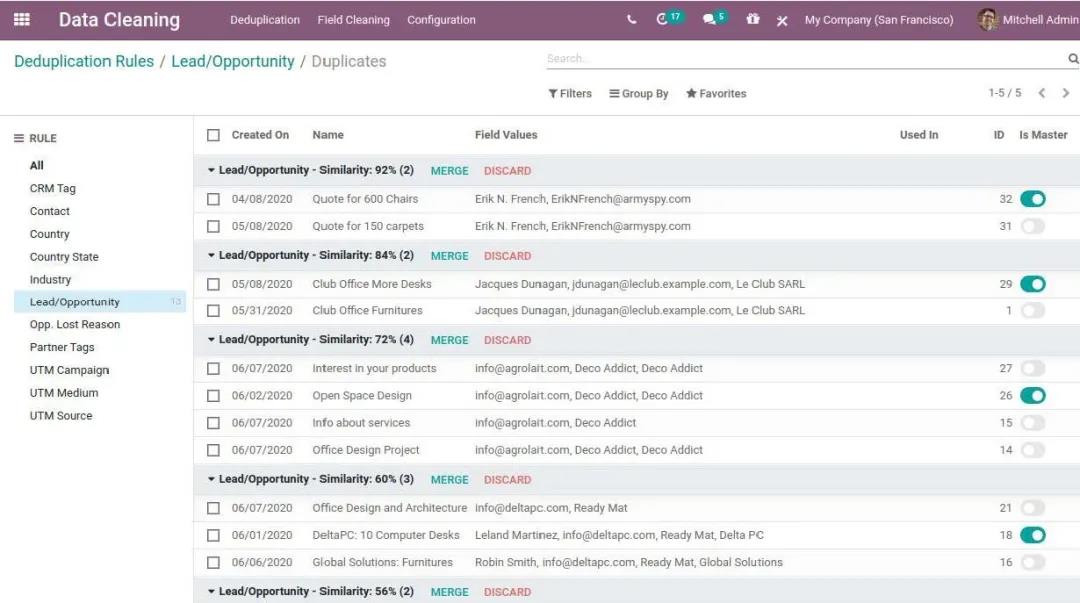This screenshot has width=1080, height=603.
Task: Select the All rule filter
Action: pos(37,165)
